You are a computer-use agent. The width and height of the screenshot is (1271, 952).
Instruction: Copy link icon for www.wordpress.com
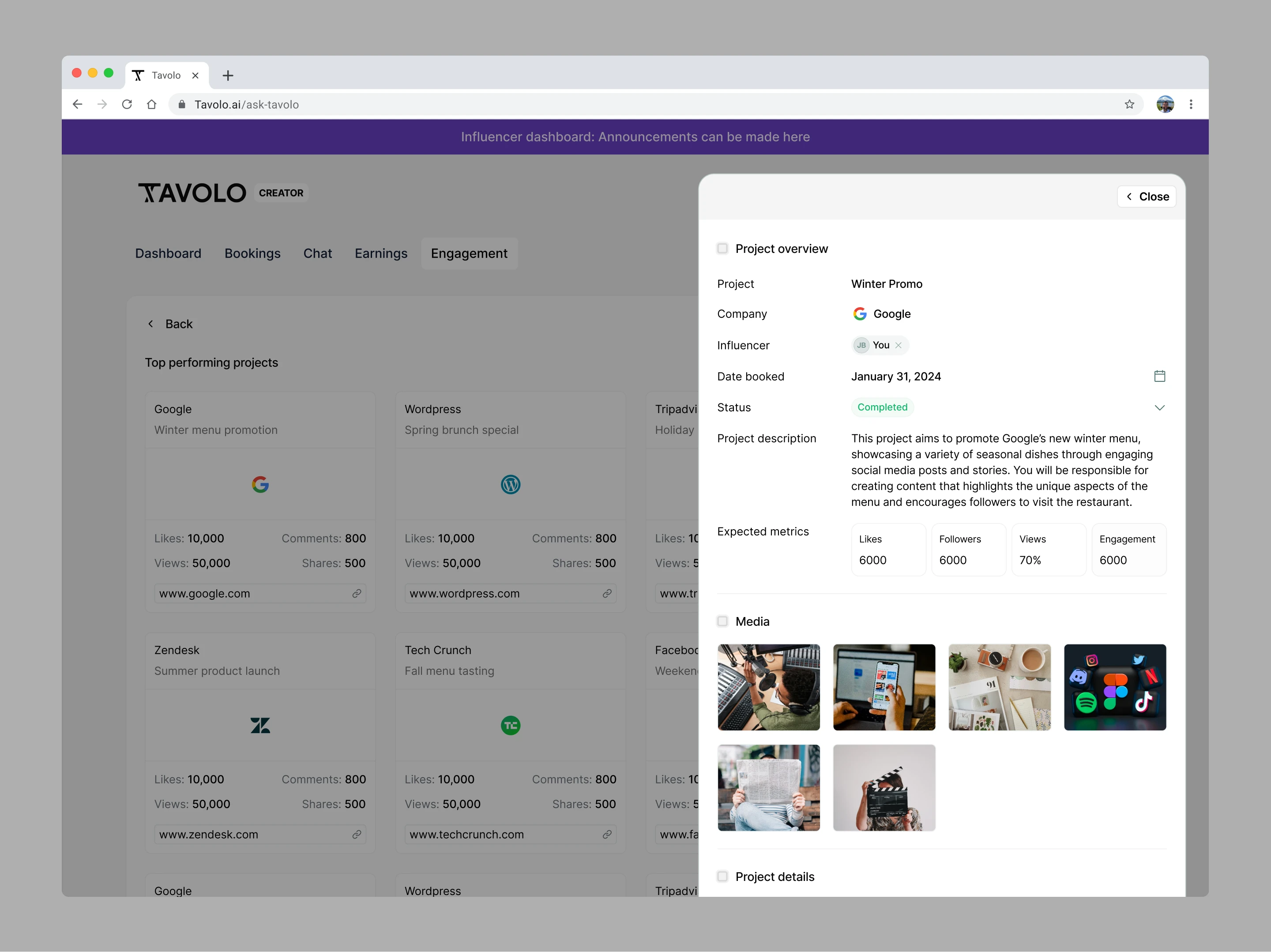click(607, 594)
